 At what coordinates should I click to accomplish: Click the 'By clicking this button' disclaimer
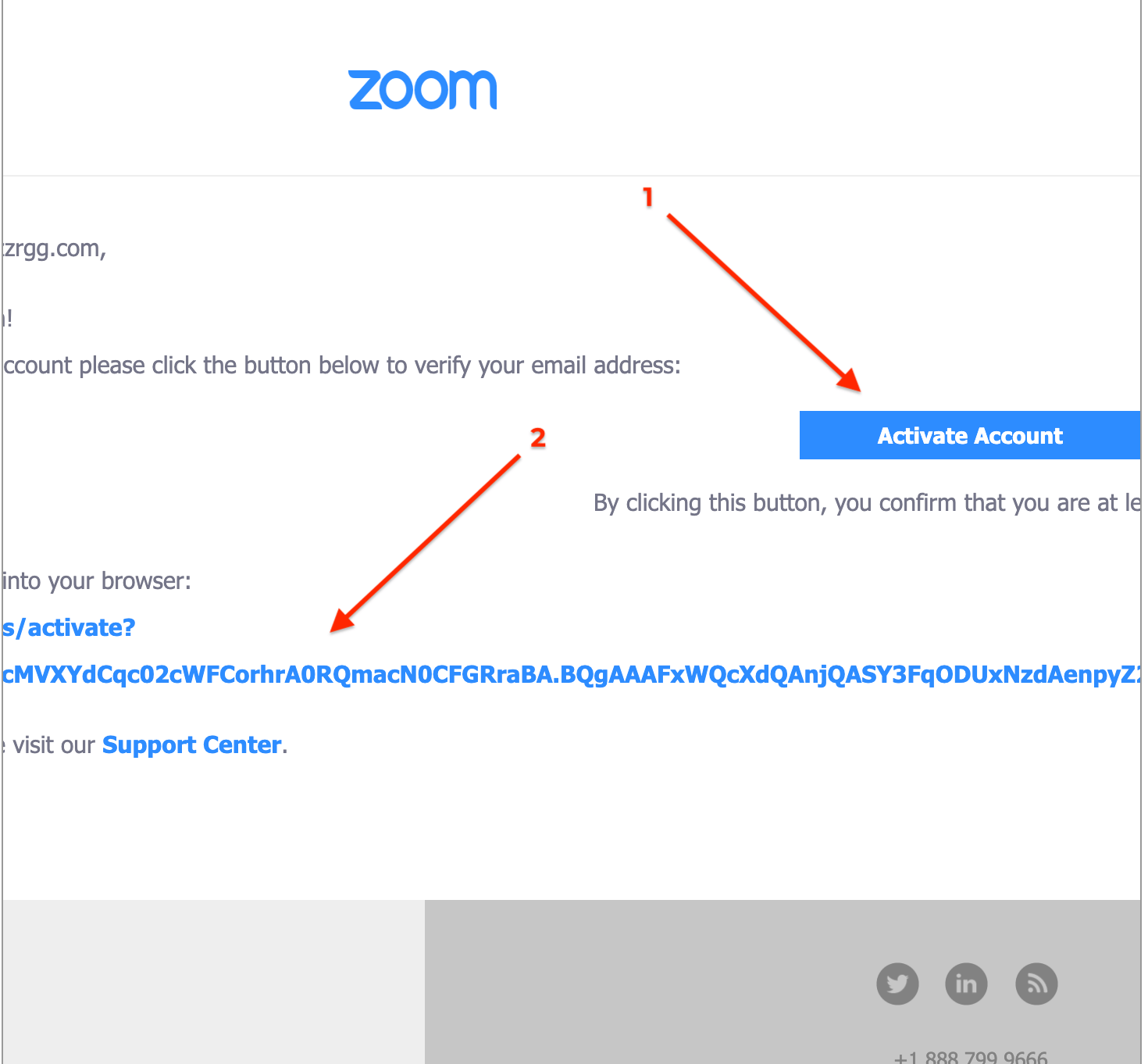click(867, 503)
